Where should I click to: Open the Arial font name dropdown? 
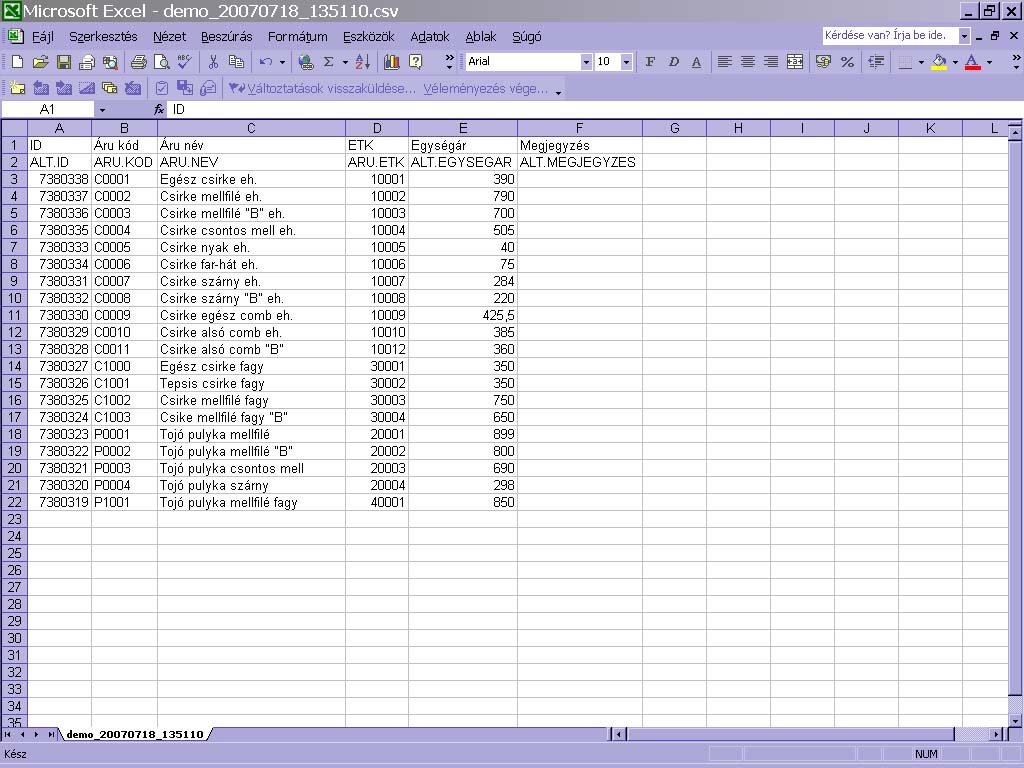586,62
